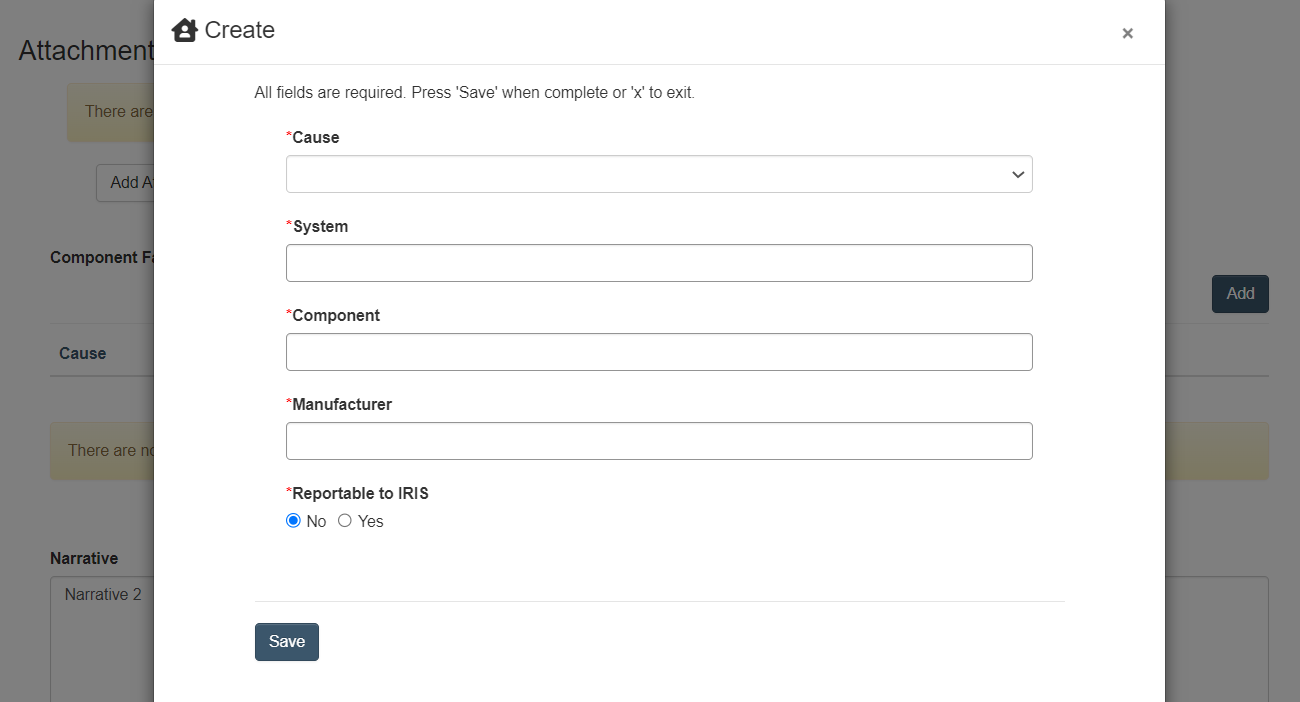Click the Manufacturer field label

(342, 405)
